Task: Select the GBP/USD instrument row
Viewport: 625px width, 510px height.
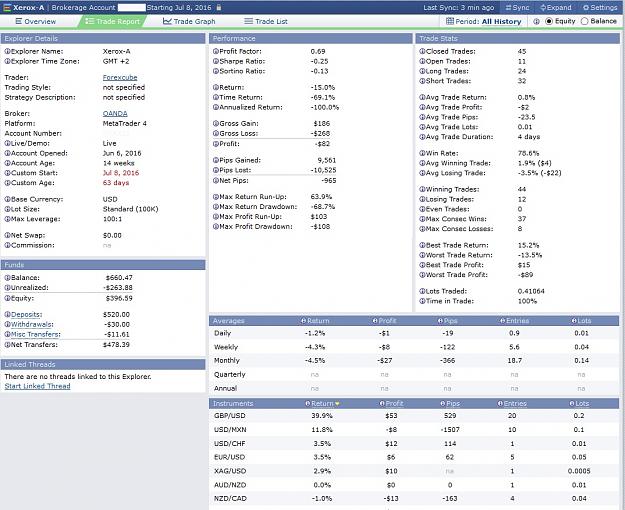Action: click(x=414, y=416)
